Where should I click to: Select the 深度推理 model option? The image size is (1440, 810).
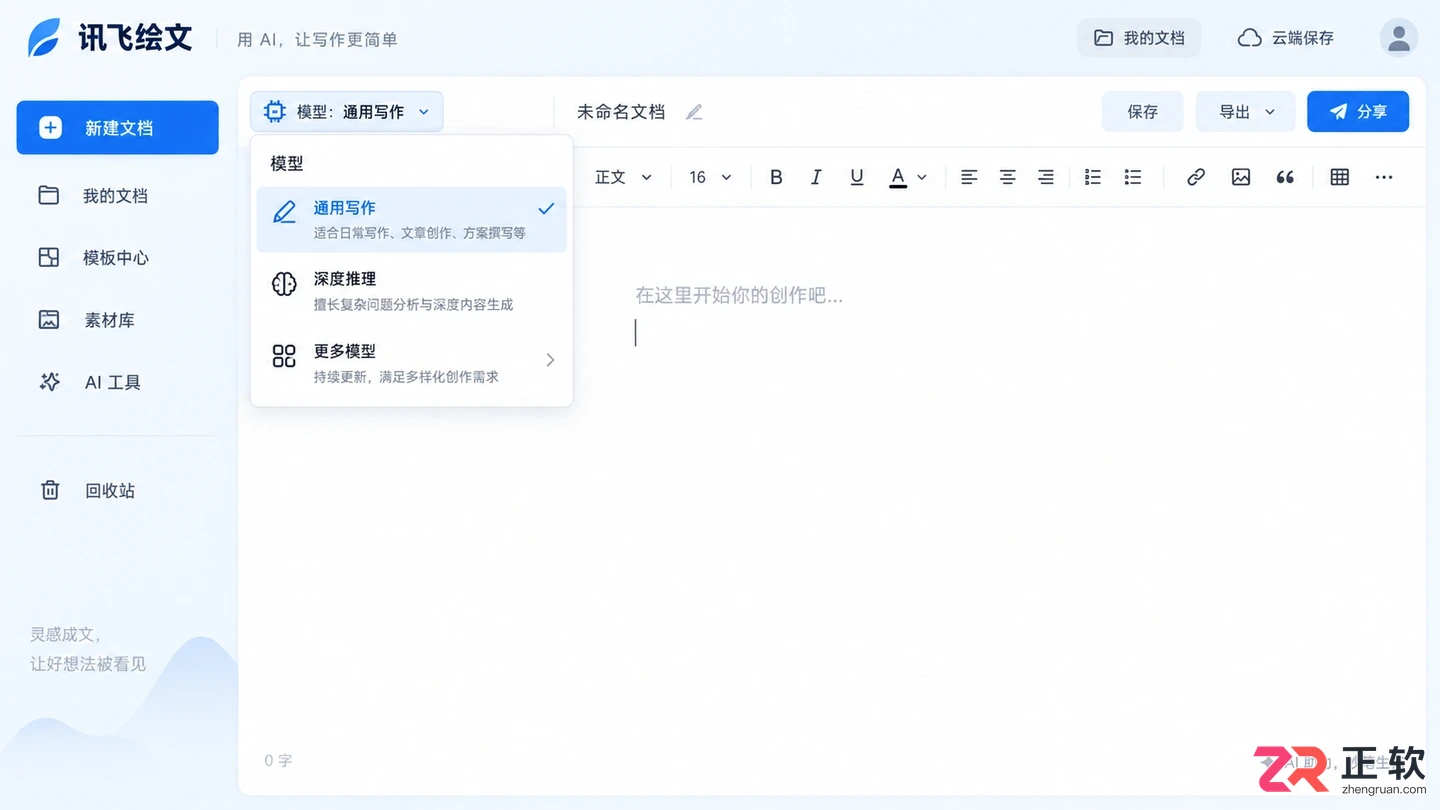(x=411, y=290)
